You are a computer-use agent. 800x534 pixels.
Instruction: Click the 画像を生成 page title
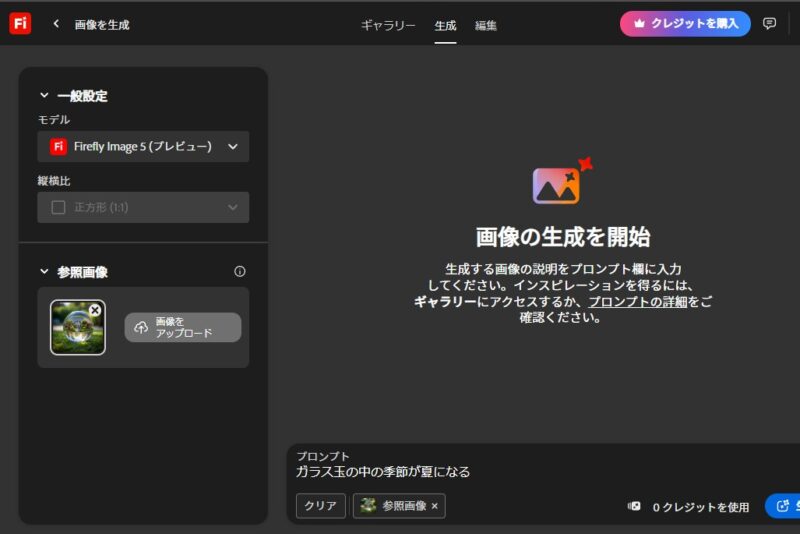point(102,24)
